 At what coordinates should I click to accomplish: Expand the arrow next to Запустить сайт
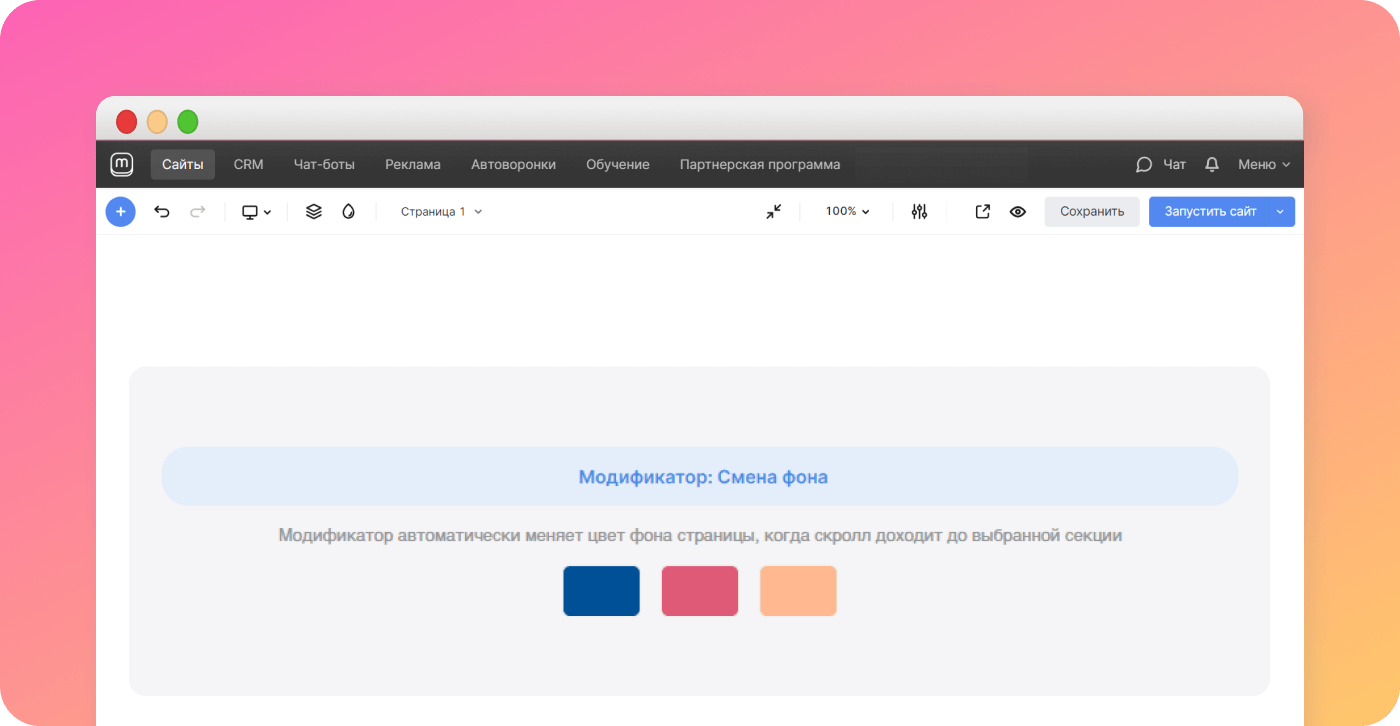click(x=1280, y=212)
